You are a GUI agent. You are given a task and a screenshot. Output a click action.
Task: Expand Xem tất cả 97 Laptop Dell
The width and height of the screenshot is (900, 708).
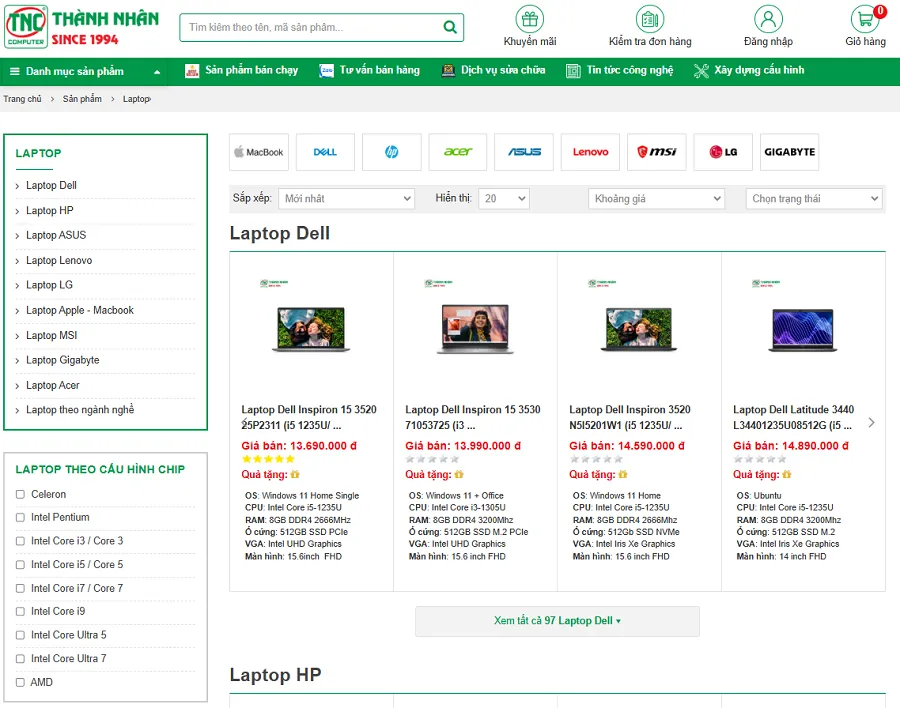557,621
